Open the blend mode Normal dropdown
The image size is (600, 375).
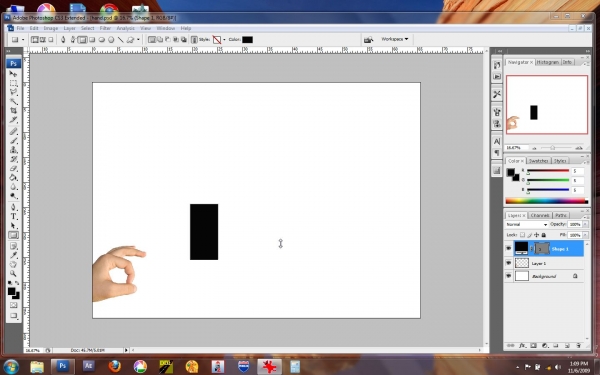(527, 224)
